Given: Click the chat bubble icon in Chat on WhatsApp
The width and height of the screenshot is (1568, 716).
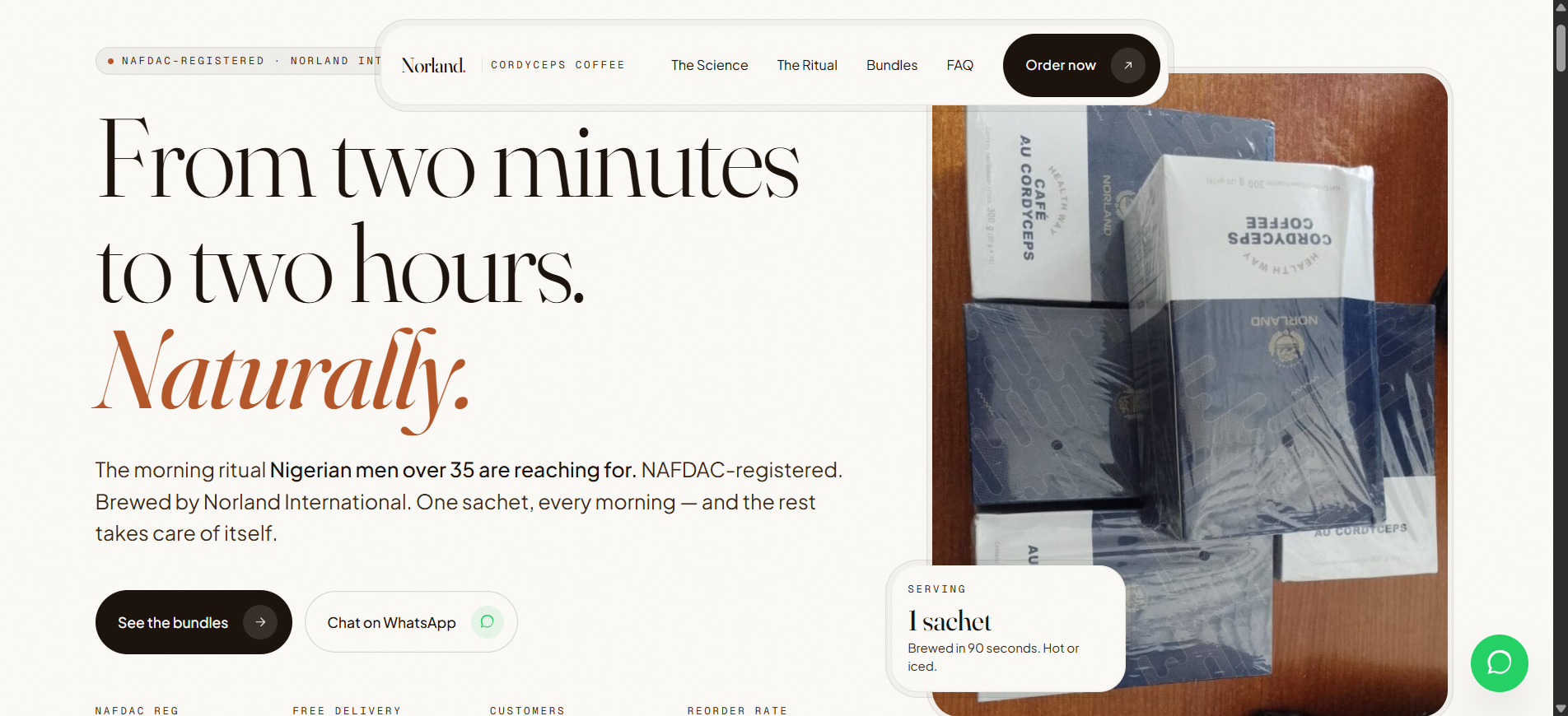Looking at the screenshot, I should 488,621.
